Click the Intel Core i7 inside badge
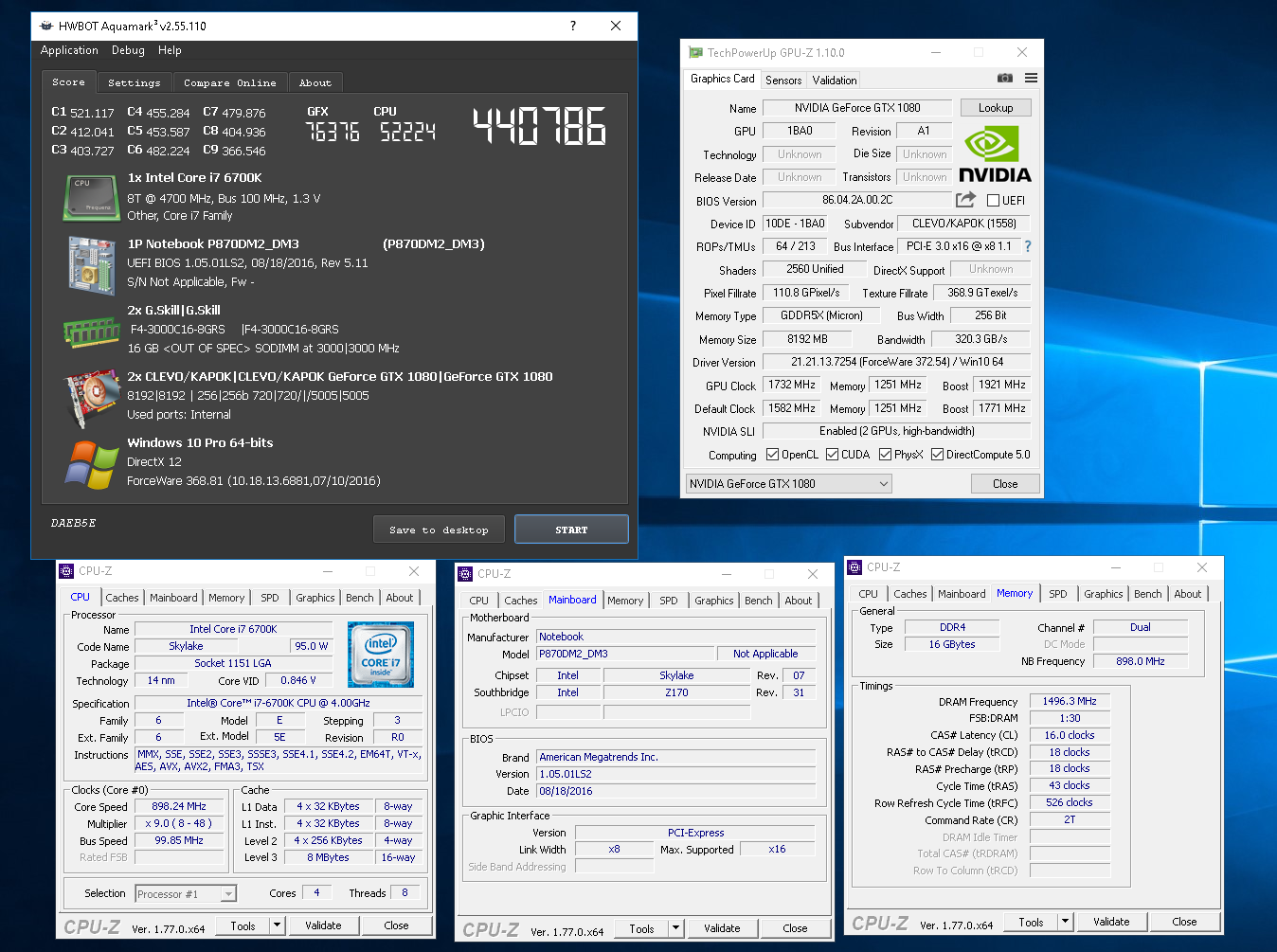This screenshot has height=952, width=1277. tap(380, 655)
